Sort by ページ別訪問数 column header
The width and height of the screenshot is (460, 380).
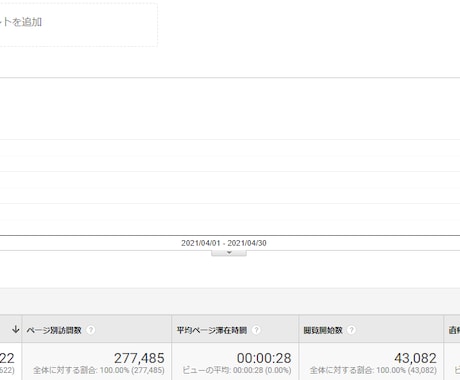[x=54, y=330]
